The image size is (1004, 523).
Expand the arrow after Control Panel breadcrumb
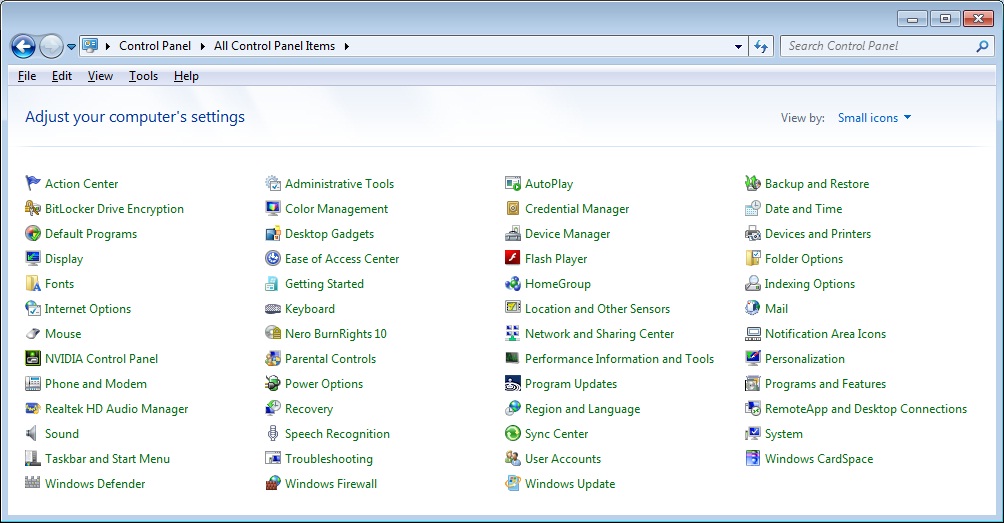click(x=202, y=46)
